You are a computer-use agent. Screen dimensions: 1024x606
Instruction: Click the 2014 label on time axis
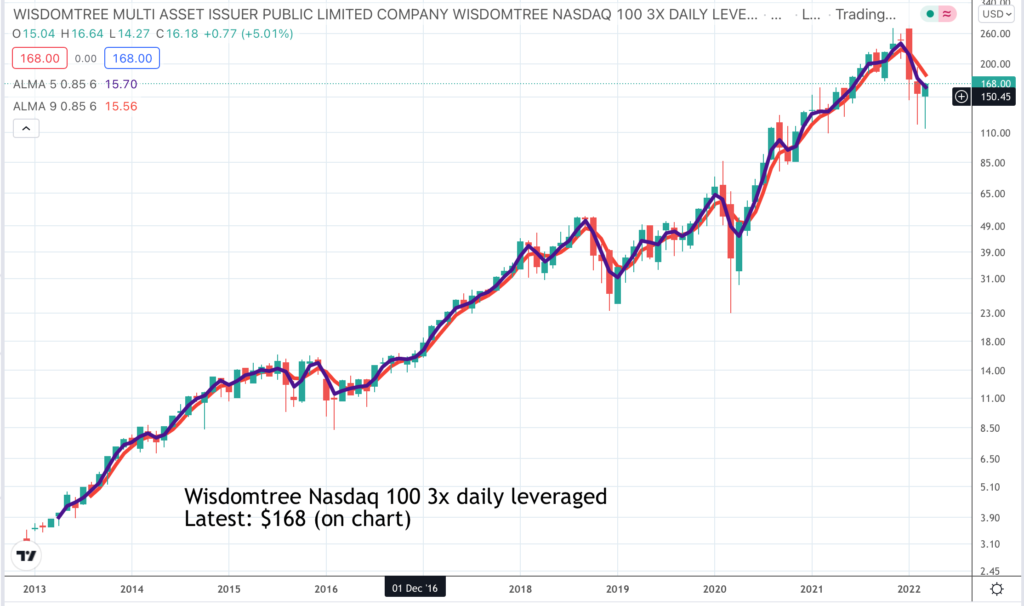point(132,589)
